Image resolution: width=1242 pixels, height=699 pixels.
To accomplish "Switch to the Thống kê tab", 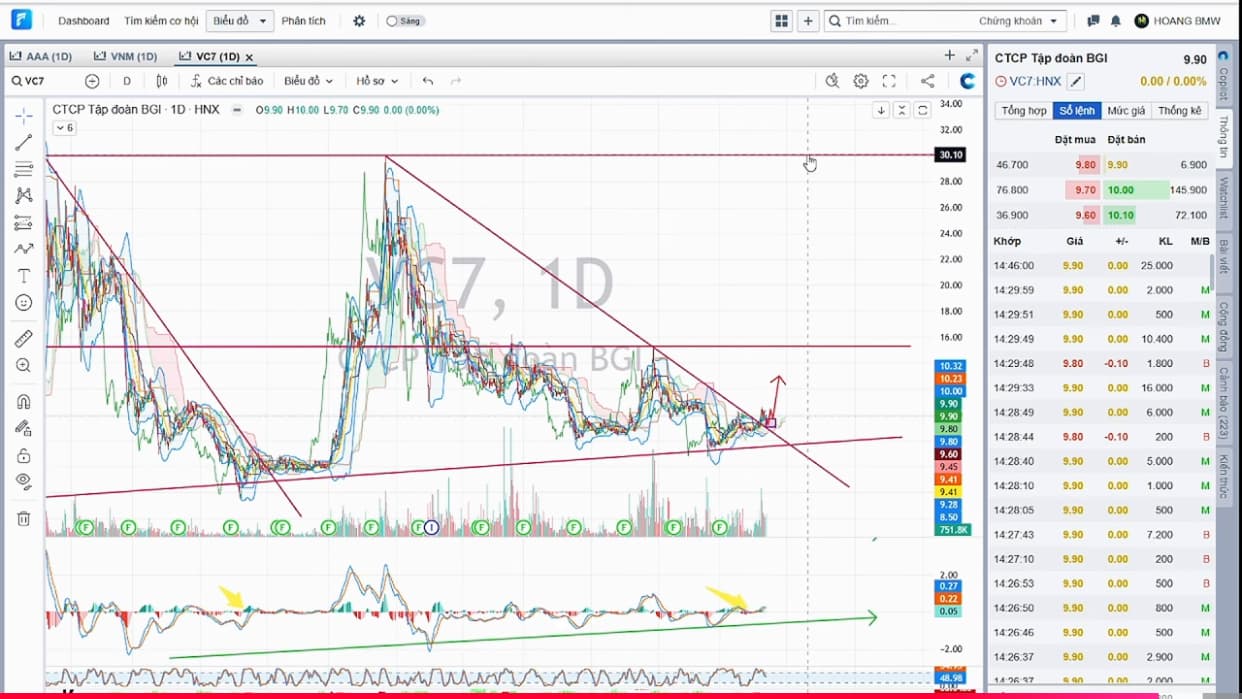I will 1180,110.
